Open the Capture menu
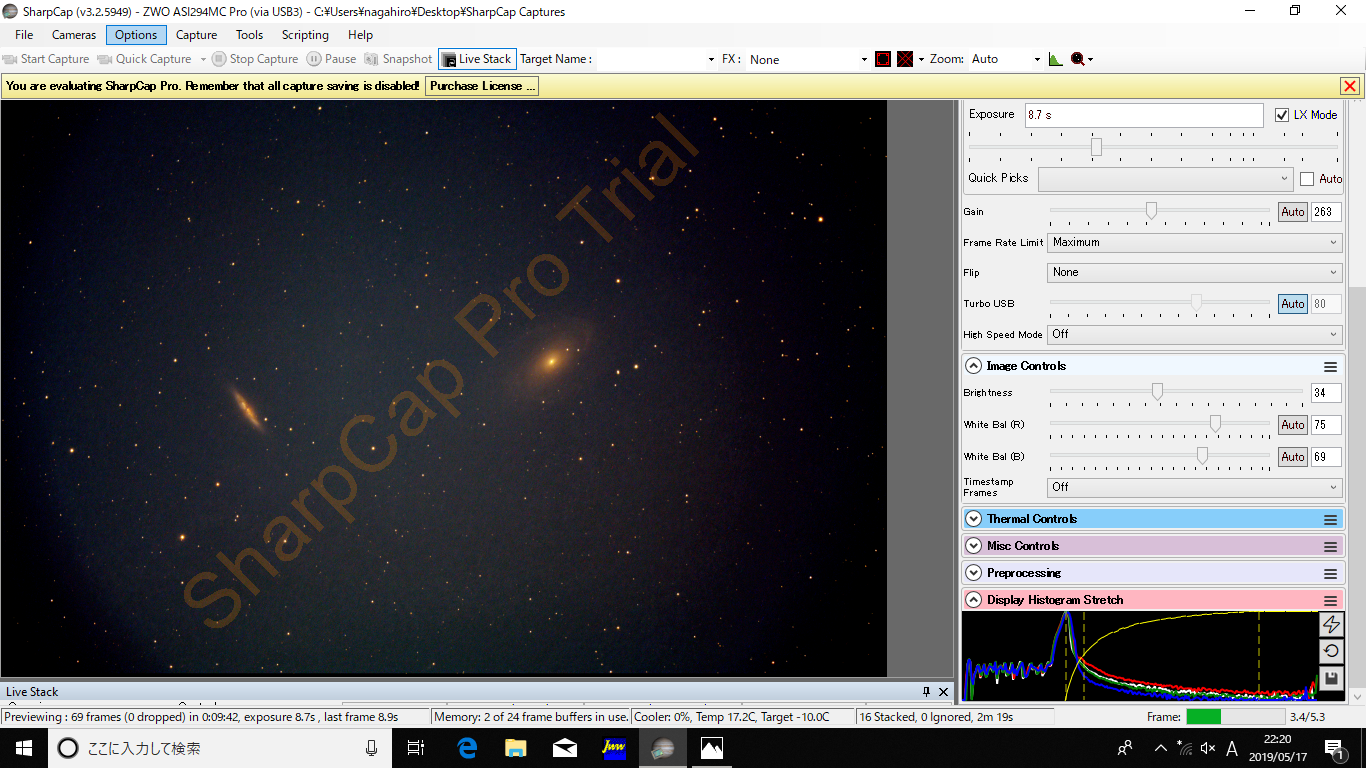 tap(196, 35)
